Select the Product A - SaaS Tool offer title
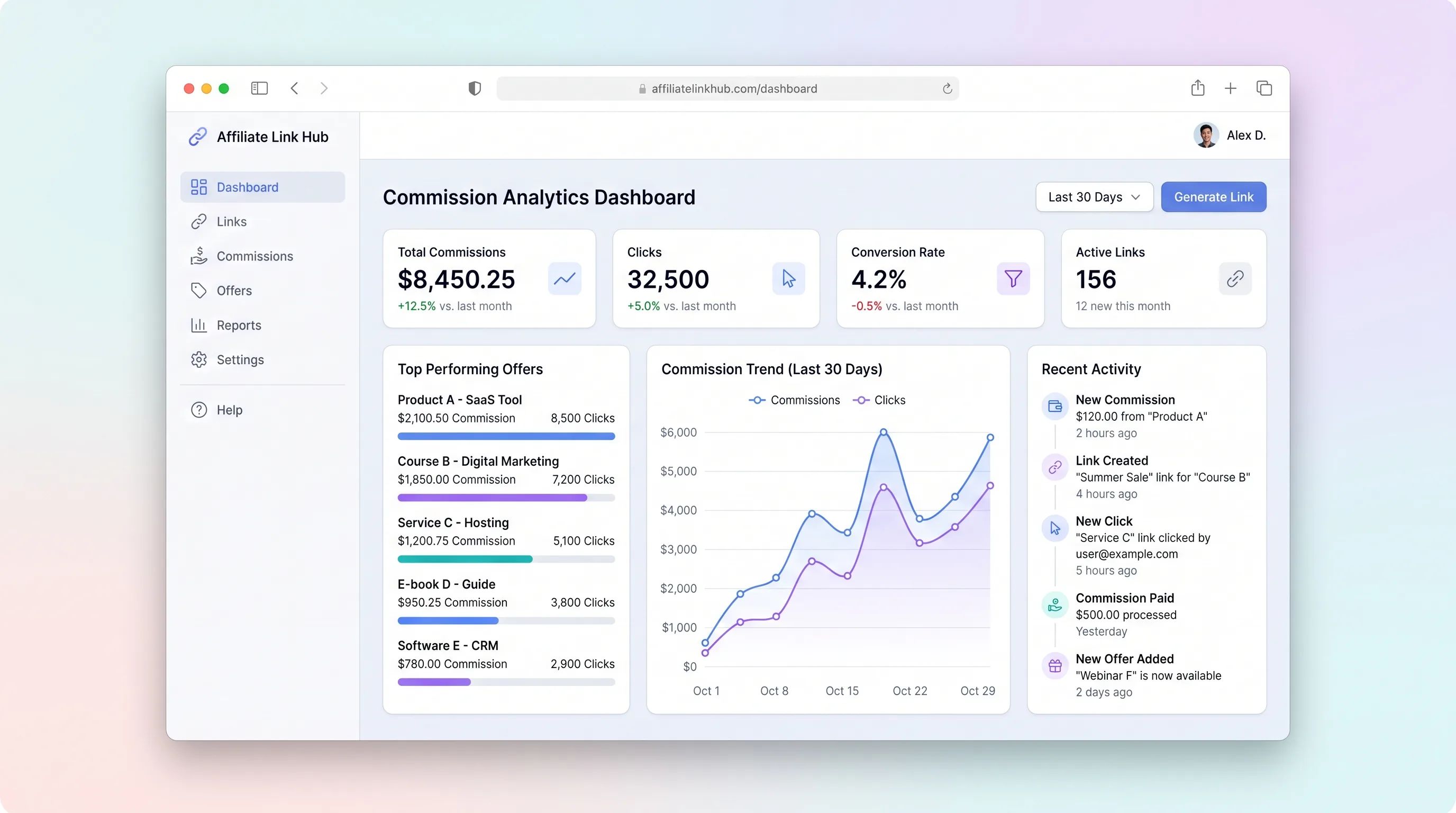Image resolution: width=1456 pixels, height=813 pixels. [x=460, y=400]
